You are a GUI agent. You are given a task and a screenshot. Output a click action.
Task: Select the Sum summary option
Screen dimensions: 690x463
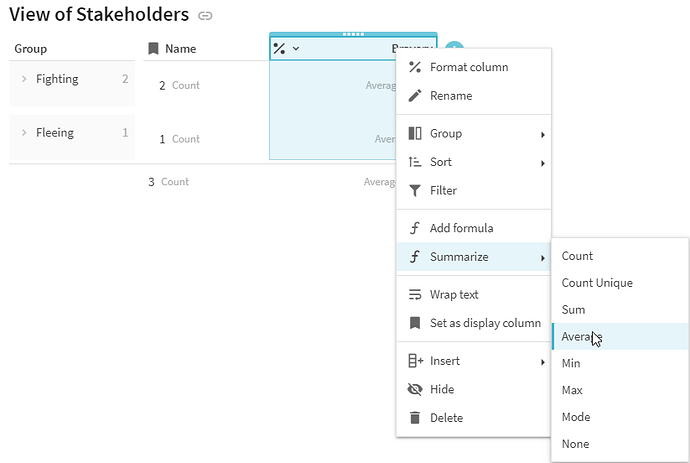(574, 310)
